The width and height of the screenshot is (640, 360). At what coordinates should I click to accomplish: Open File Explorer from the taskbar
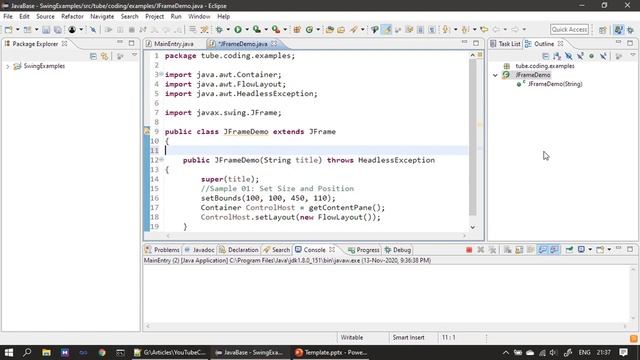pyautogui.click(x=46, y=352)
